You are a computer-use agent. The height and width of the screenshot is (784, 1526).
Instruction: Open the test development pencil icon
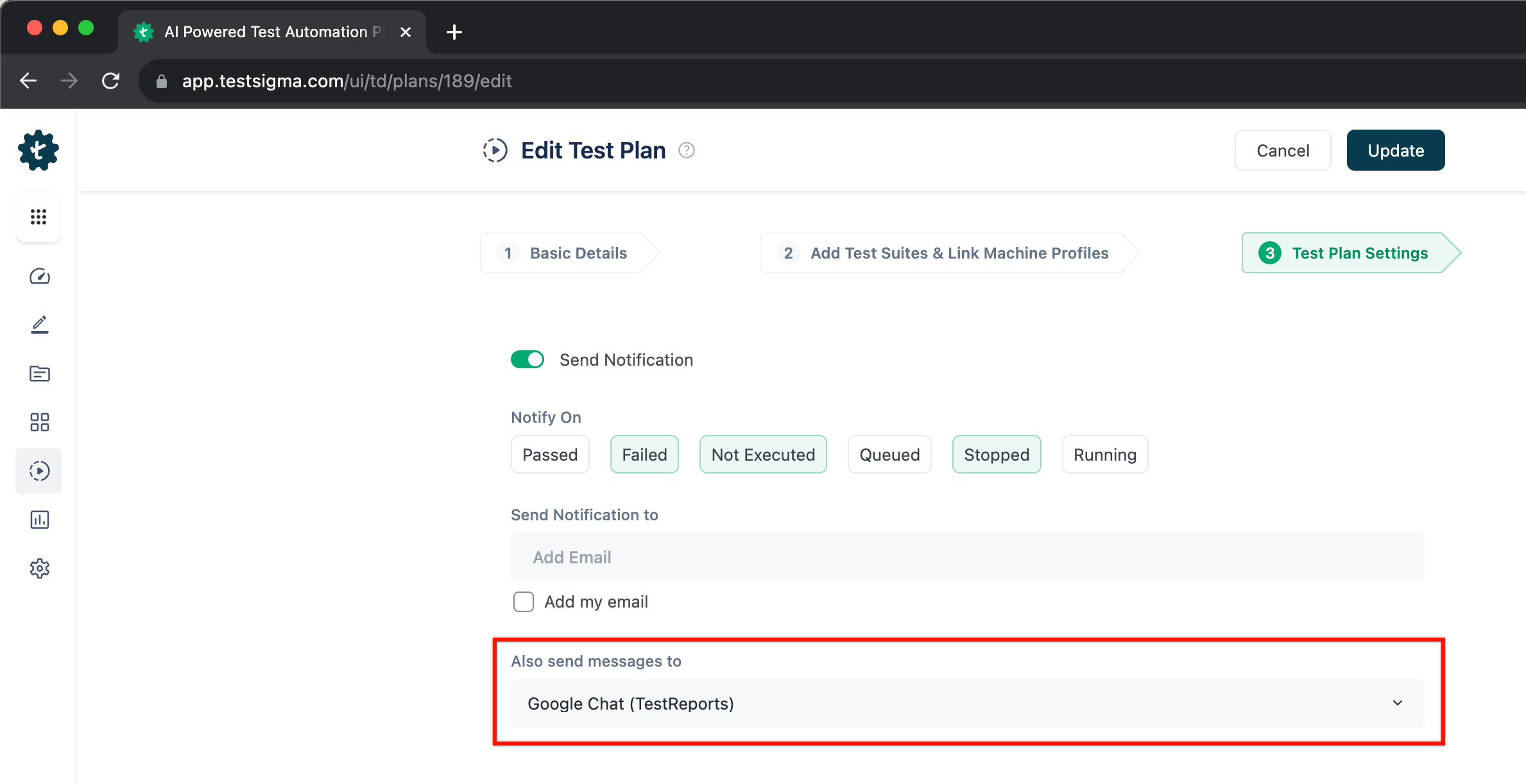(x=39, y=325)
